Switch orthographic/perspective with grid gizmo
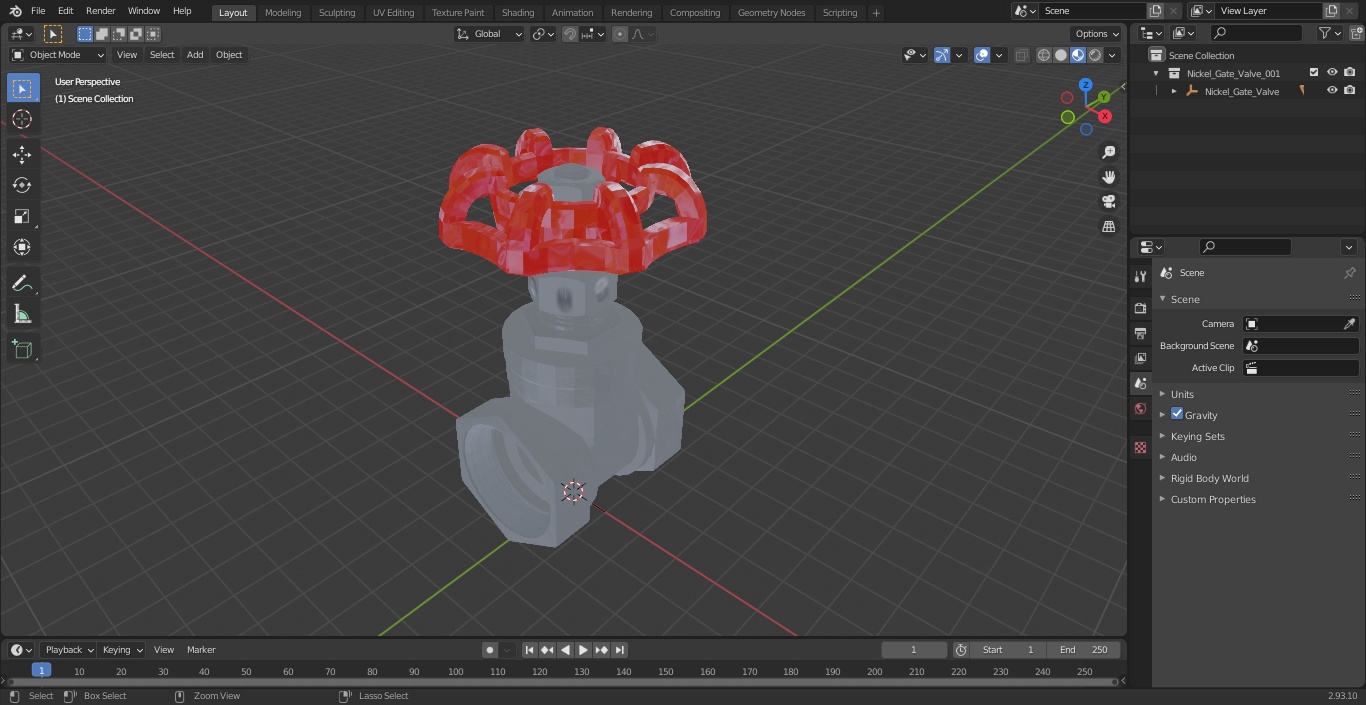The width and height of the screenshot is (1366, 705). coord(1108,227)
